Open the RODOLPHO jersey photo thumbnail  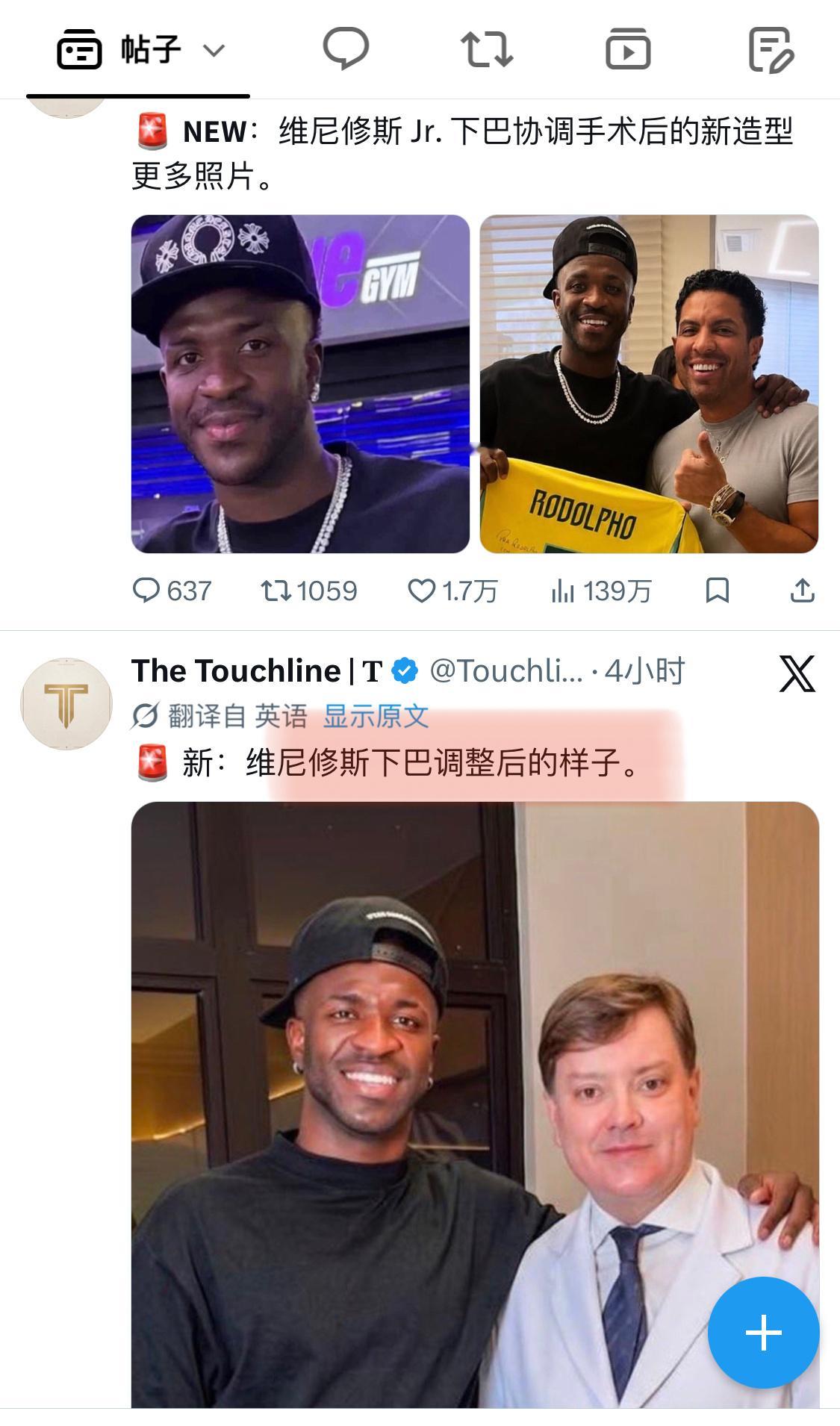(649, 384)
